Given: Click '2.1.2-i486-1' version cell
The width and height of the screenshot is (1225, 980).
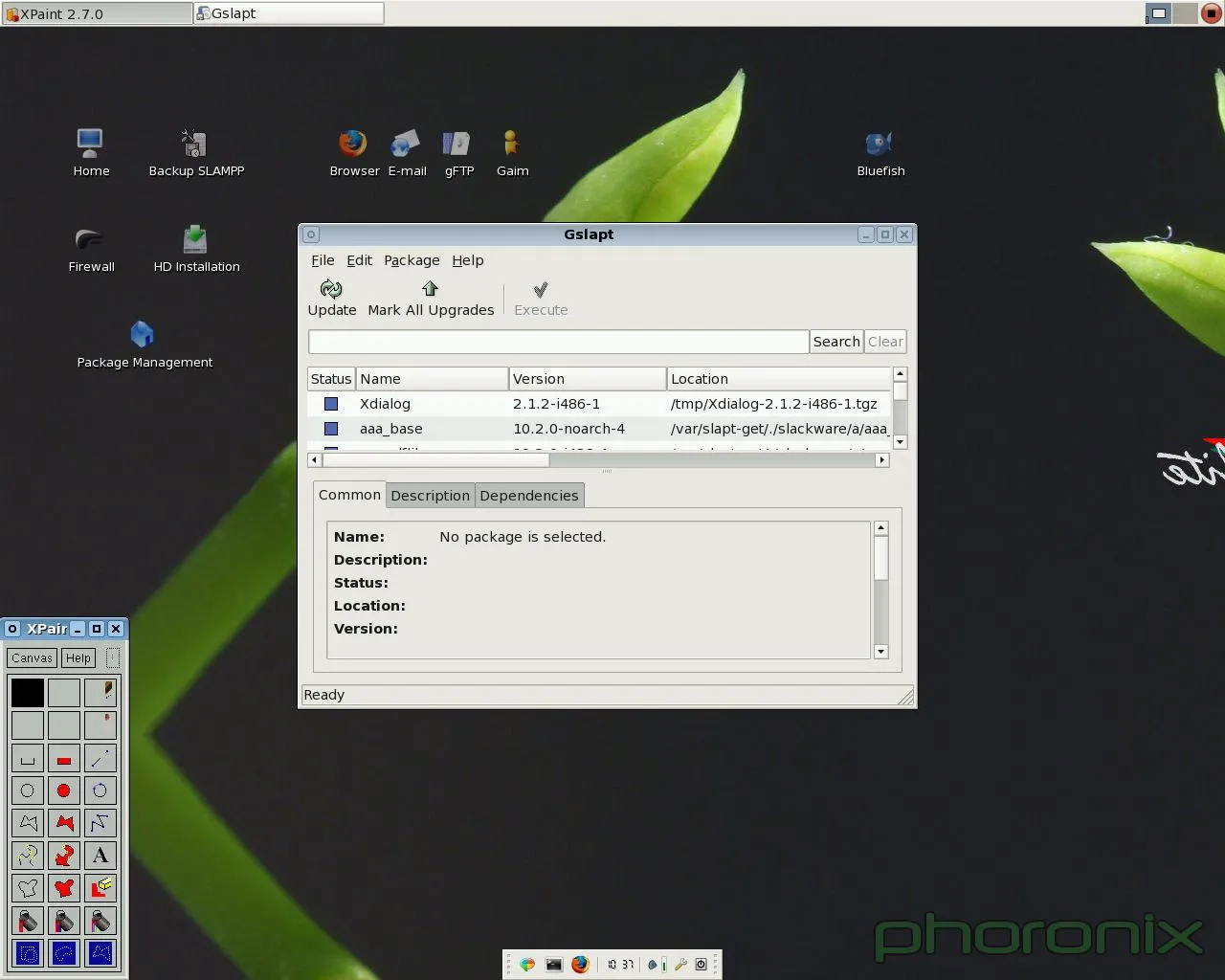Looking at the screenshot, I should (556, 404).
